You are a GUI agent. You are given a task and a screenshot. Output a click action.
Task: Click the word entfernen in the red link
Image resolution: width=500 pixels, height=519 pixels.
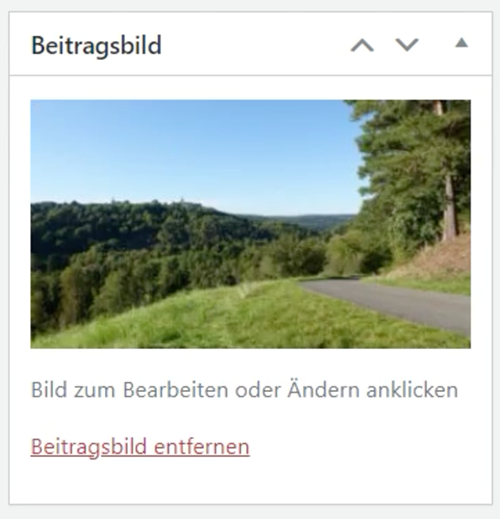coord(202,447)
